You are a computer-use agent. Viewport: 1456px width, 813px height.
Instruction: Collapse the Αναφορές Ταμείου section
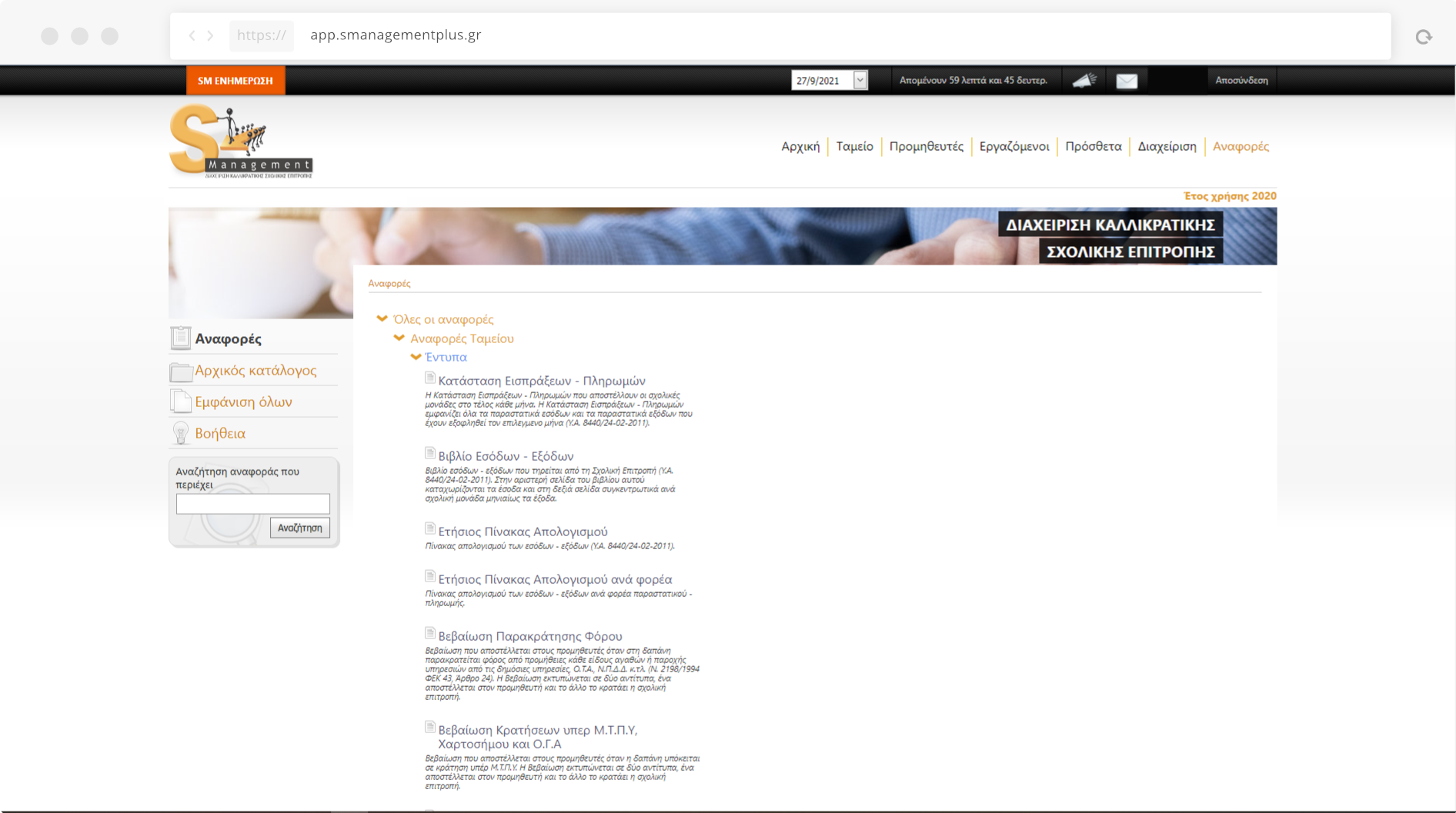point(399,338)
